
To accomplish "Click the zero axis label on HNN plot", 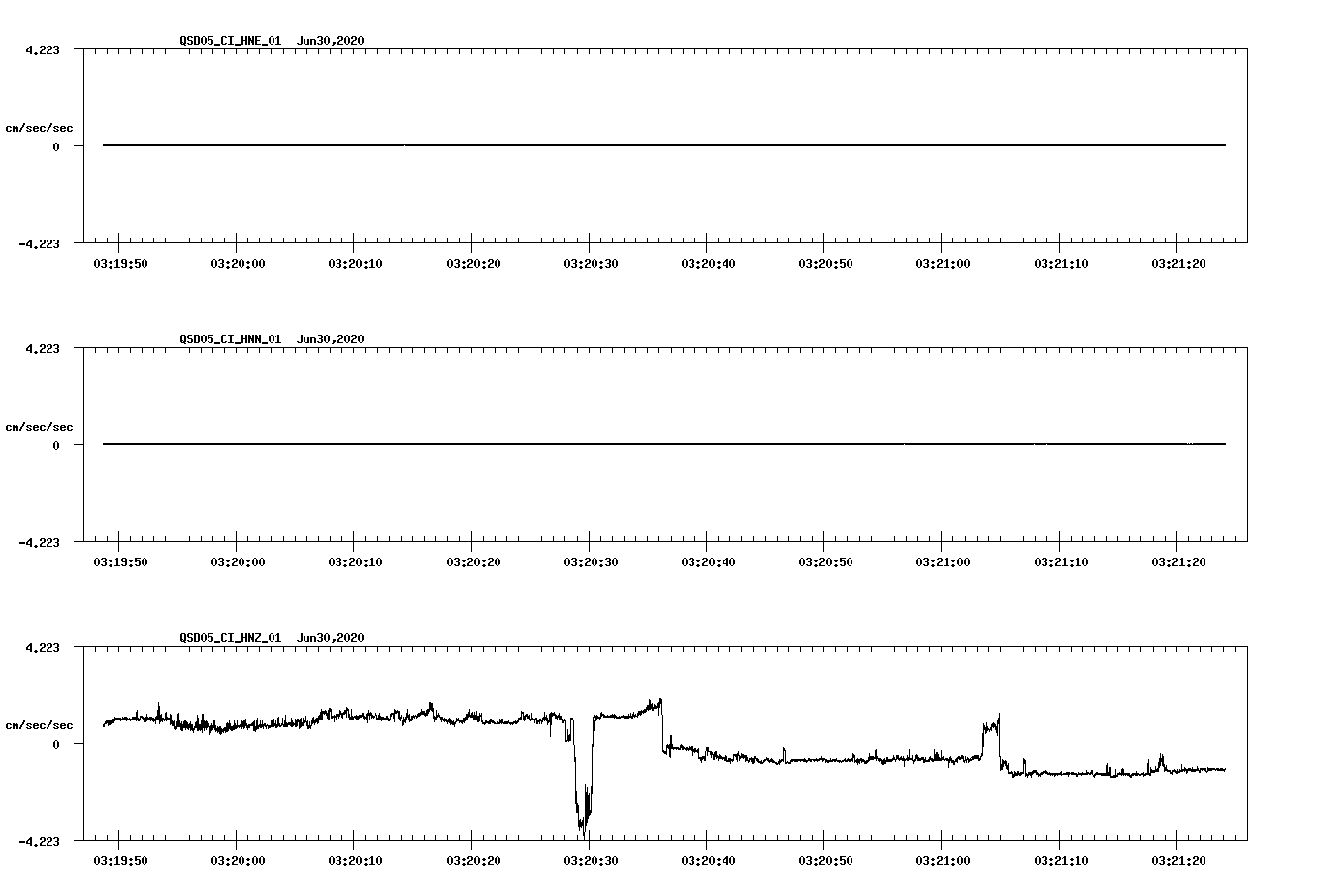I will (56, 445).
